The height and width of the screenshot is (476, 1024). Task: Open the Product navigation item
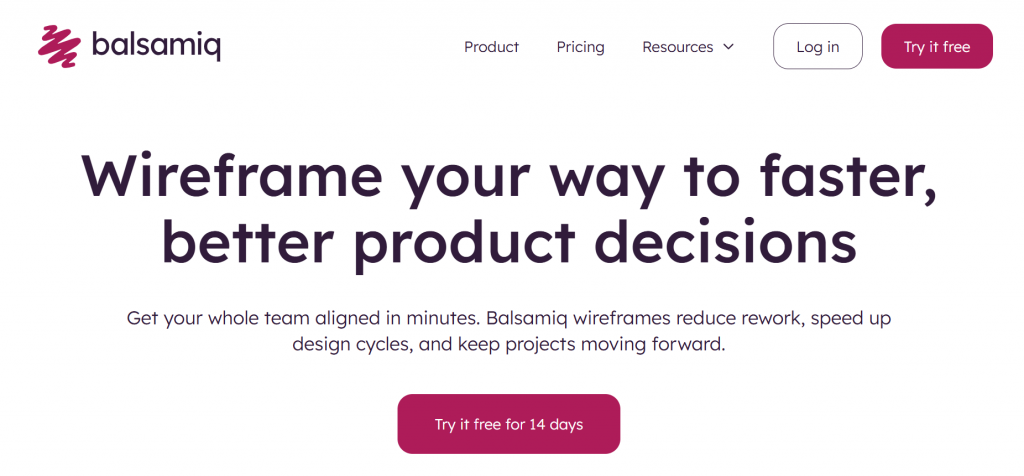click(491, 47)
